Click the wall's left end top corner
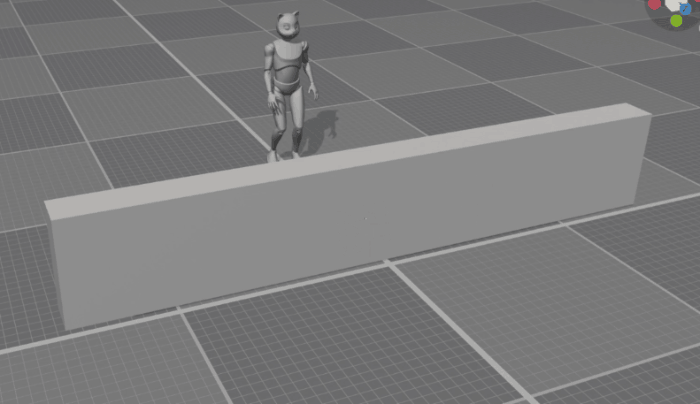This screenshot has width=700, height=404. (x=46, y=204)
